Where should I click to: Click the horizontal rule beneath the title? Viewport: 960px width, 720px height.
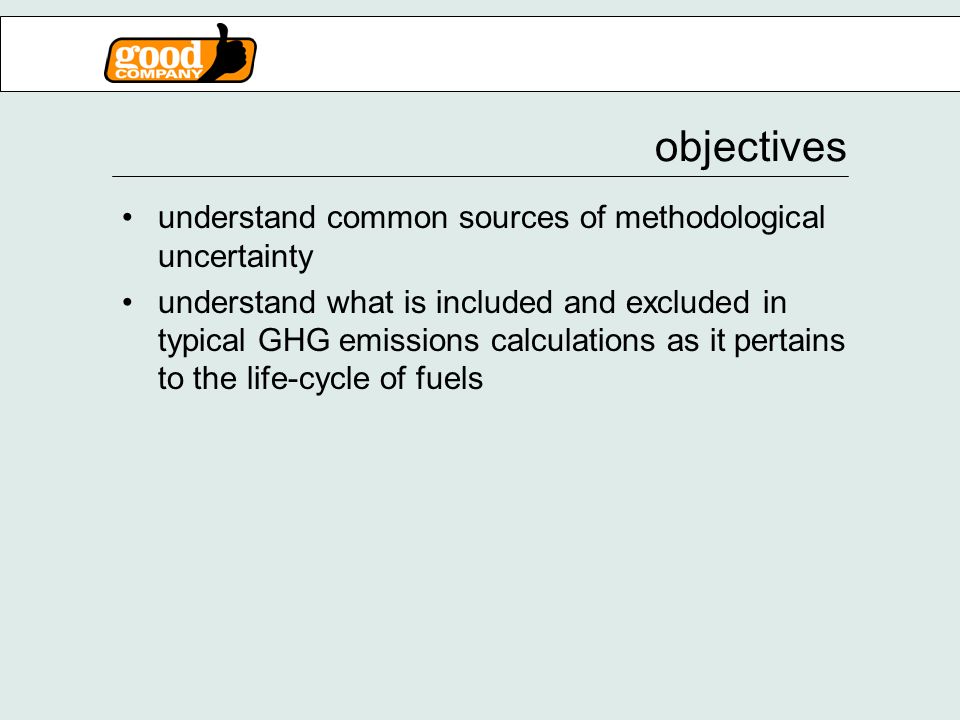click(480, 176)
